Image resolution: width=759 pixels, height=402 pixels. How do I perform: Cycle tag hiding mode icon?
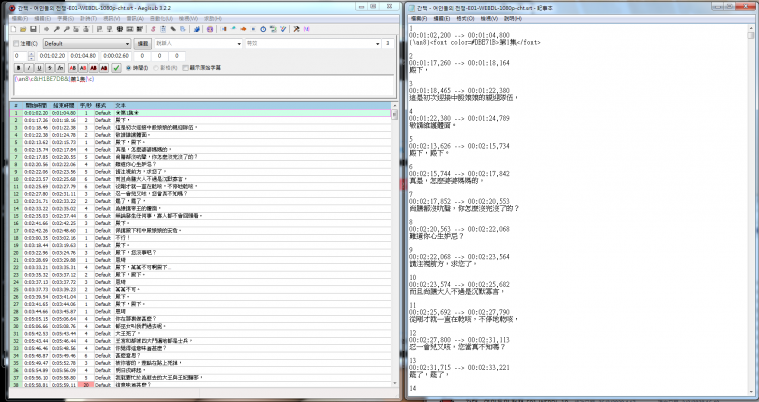(x=307, y=29)
